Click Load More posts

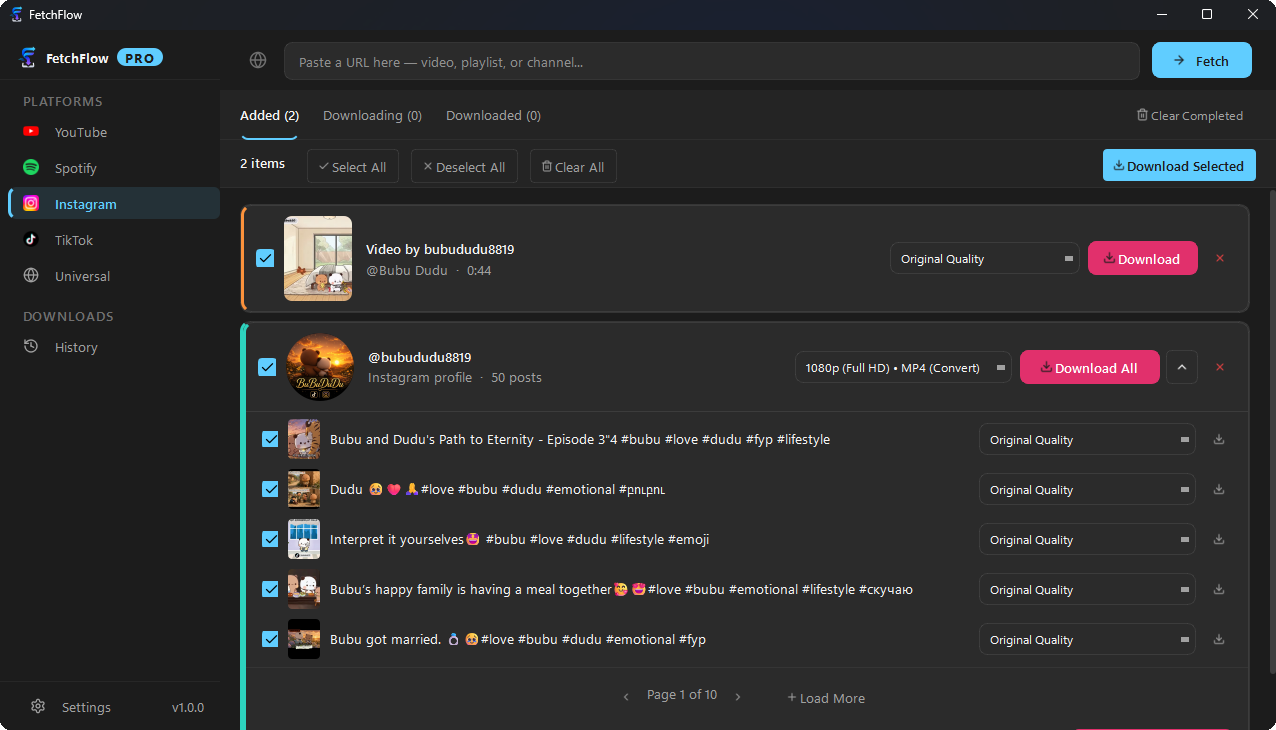click(826, 698)
